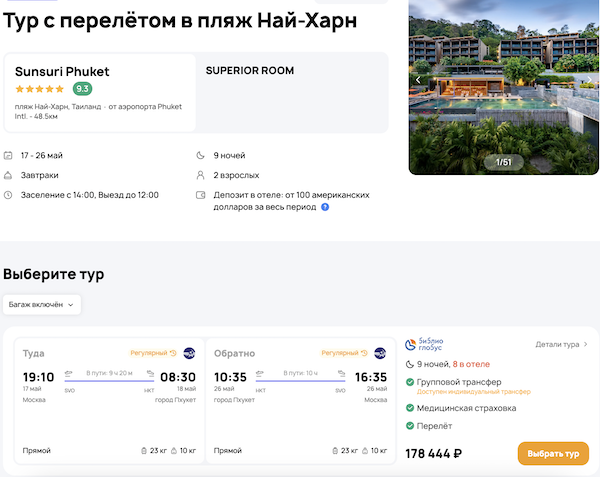Click the airline logo on Обратно flight
The image size is (600, 477).
pos(380,353)
